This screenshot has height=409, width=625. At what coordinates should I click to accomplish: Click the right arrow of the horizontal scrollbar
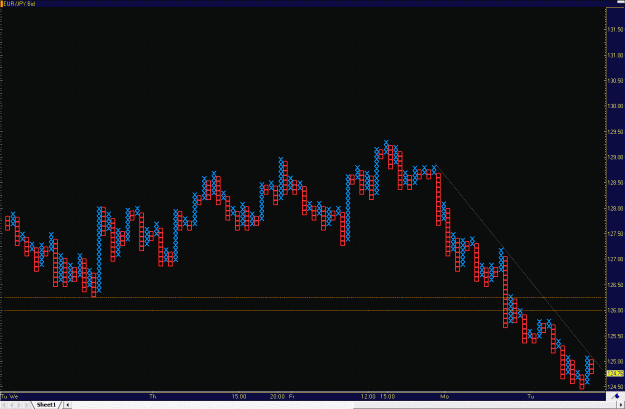coord(621,405)
